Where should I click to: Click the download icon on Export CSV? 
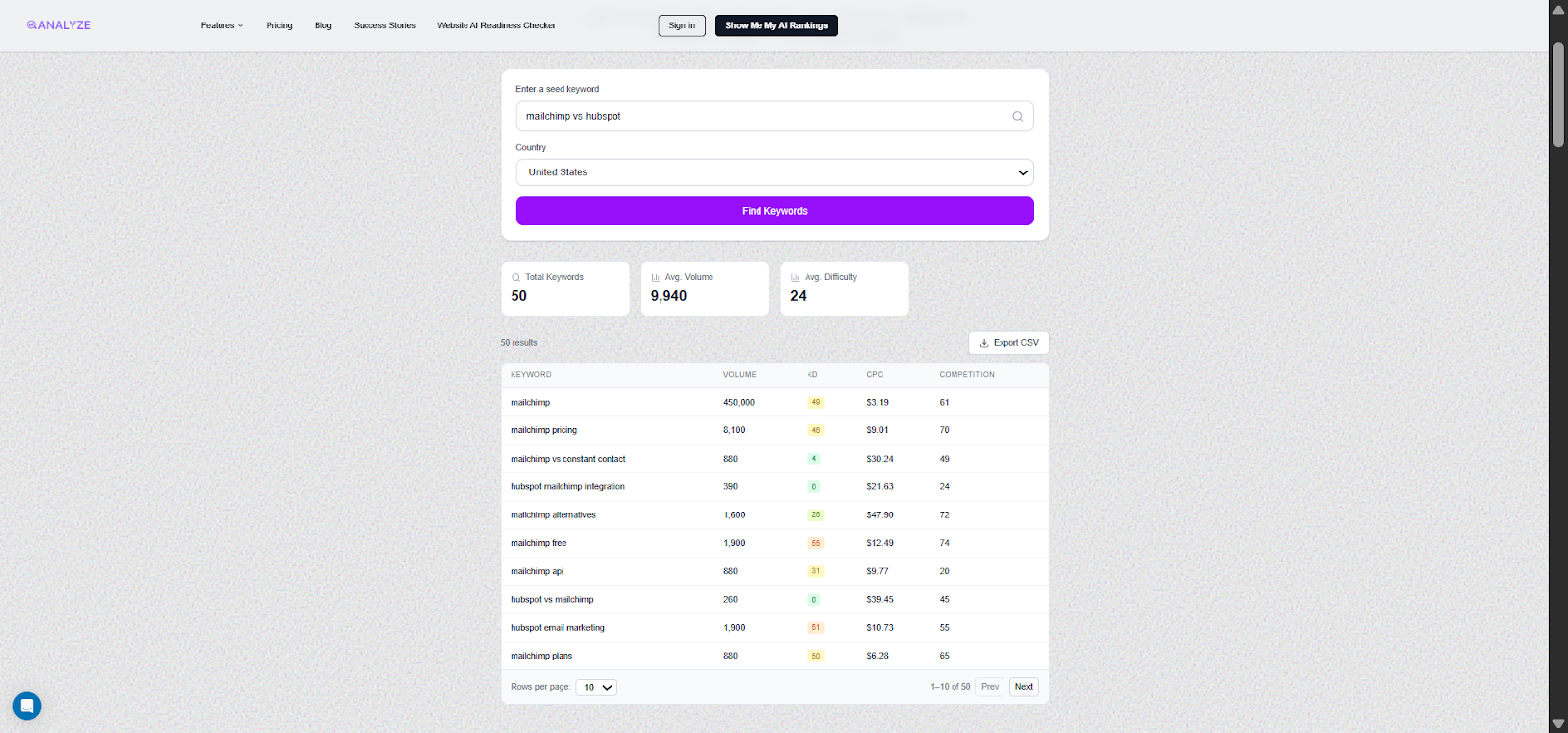pyautogui.click(x=984, y=343)
